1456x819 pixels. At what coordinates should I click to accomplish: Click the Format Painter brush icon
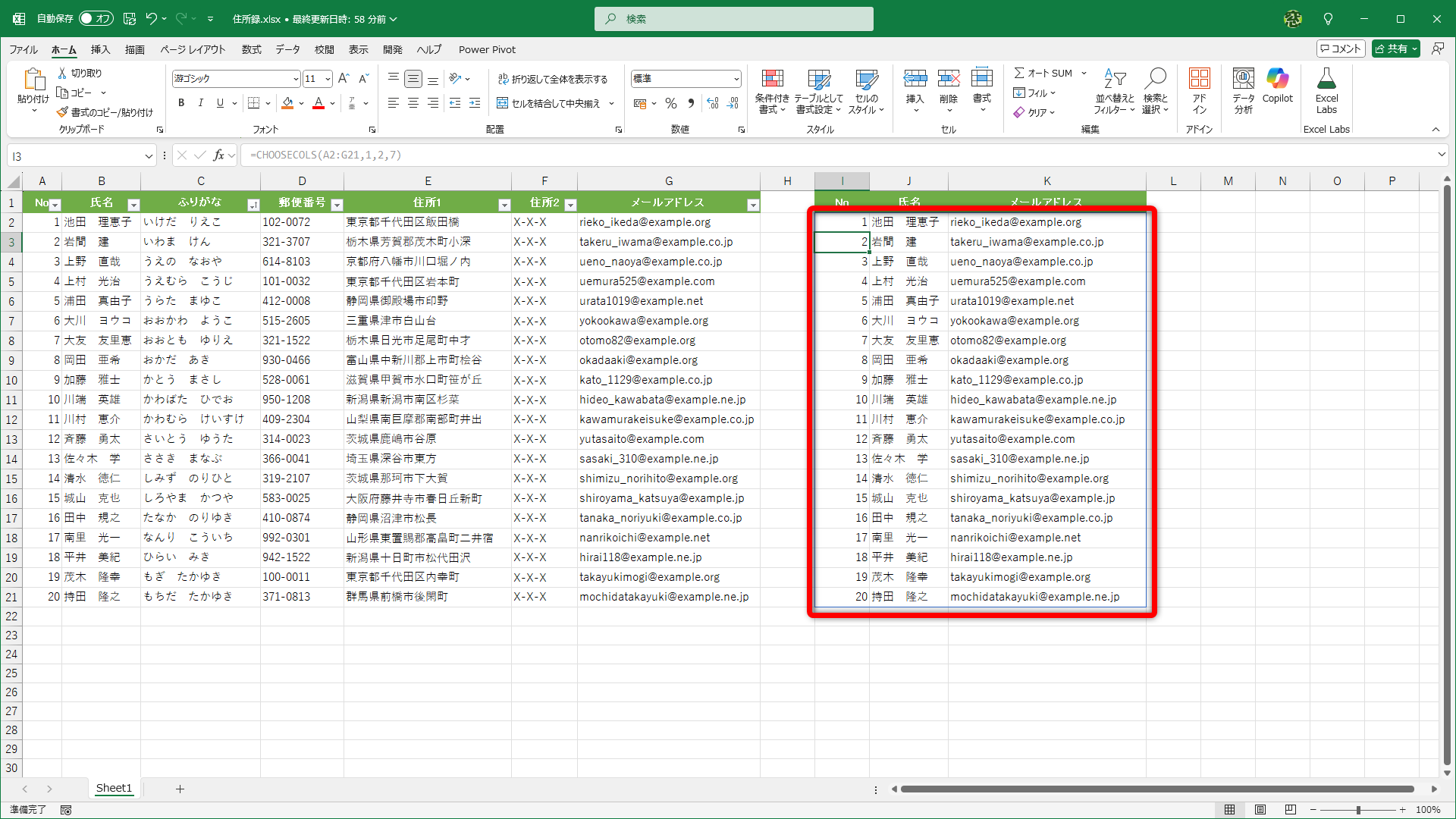point(63,112)
